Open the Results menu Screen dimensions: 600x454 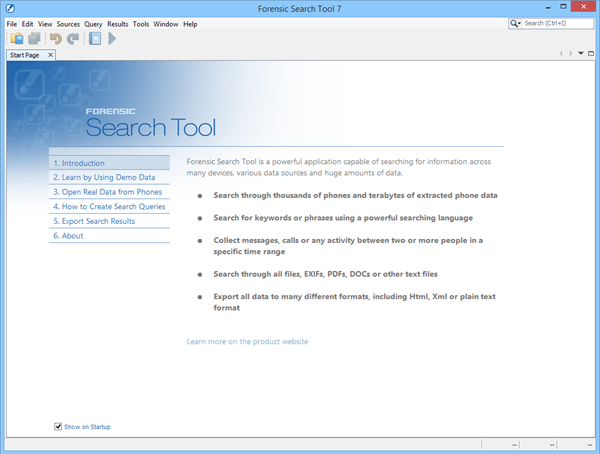[x=120, y=23]
